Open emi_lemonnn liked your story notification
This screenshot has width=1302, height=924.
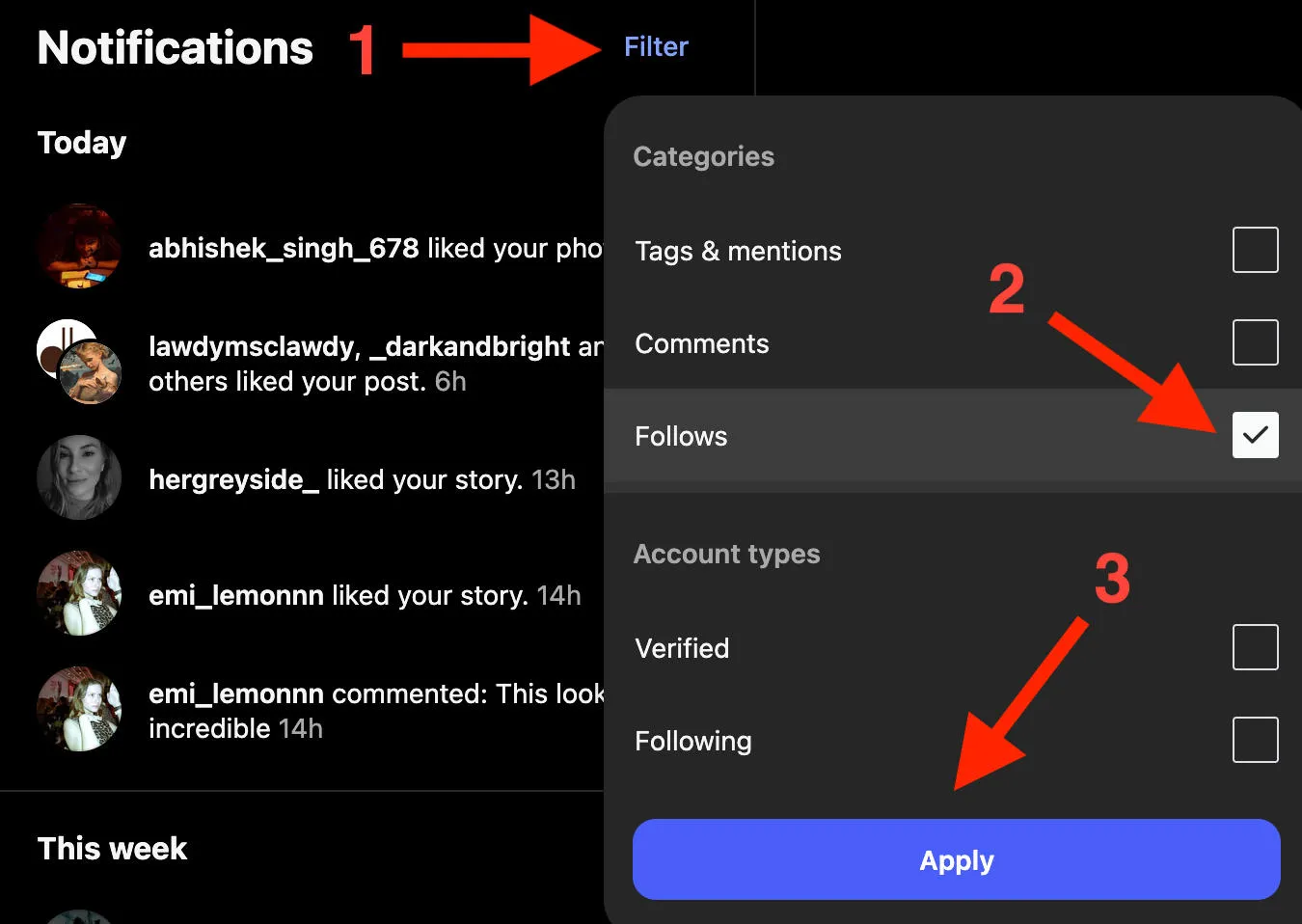(365, 595)
